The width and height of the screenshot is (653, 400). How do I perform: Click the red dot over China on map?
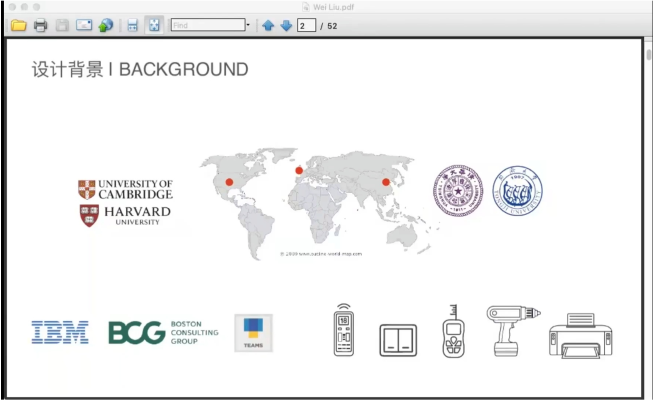point(386,182)
